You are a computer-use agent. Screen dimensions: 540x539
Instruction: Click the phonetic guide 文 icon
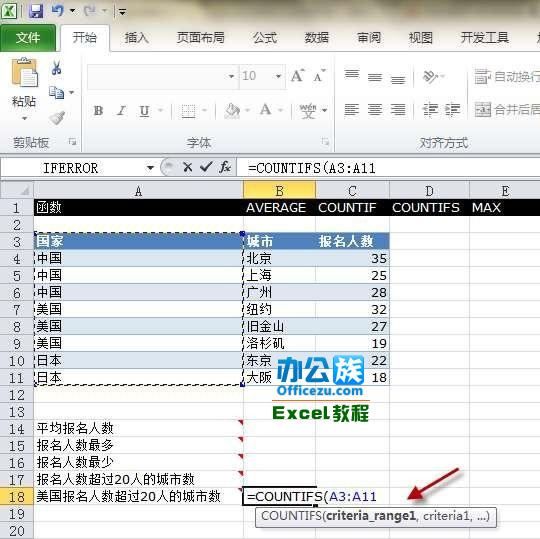pyautogui.click(x=308, y=111)
